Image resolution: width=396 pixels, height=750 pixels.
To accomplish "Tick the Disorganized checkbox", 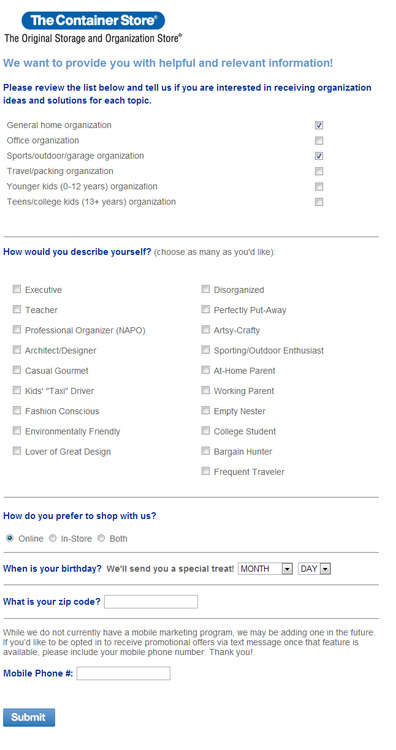I will click(x=206, y=289).
